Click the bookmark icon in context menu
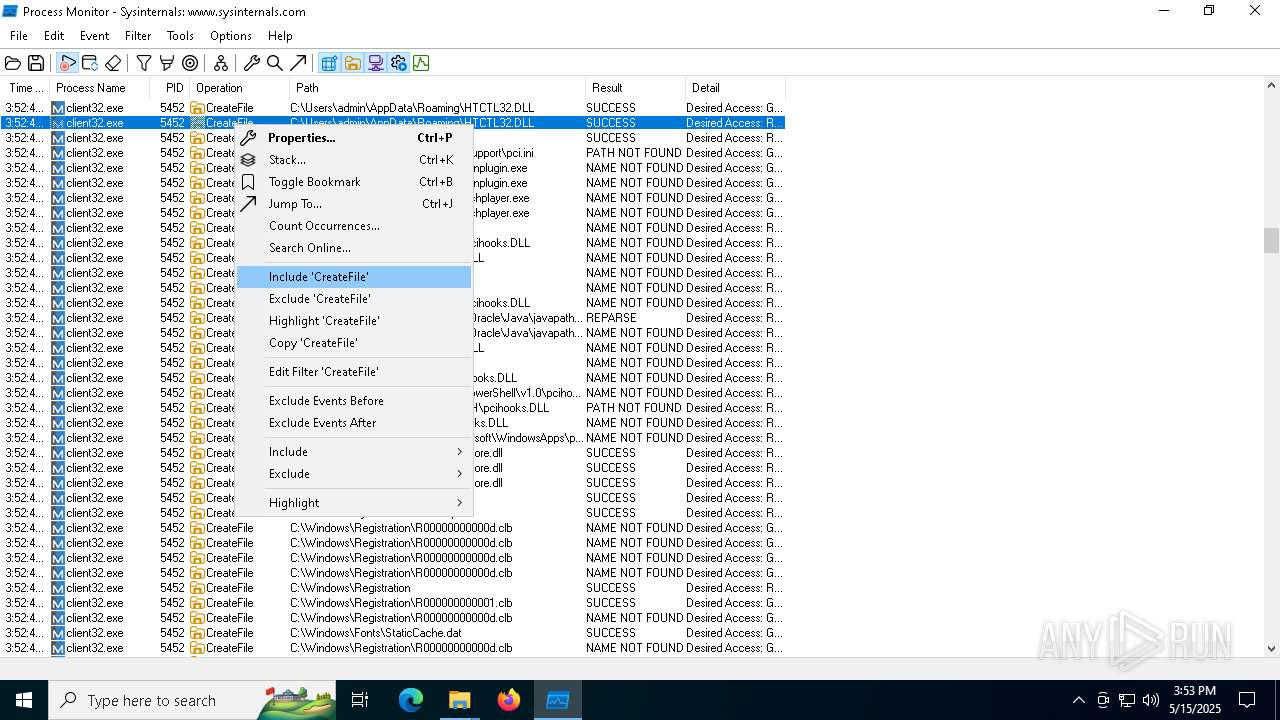 248,182
